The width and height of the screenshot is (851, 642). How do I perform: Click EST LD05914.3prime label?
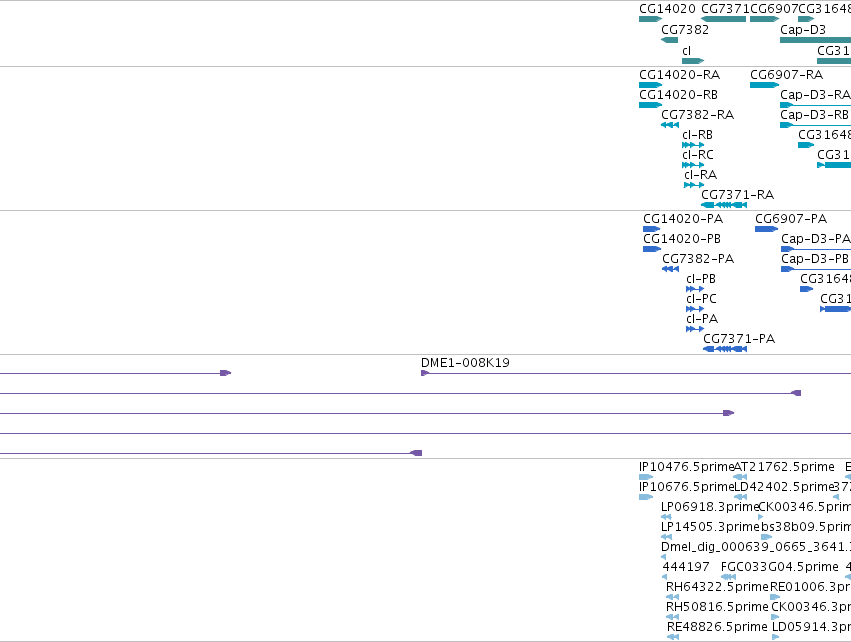tap(811, 627)
